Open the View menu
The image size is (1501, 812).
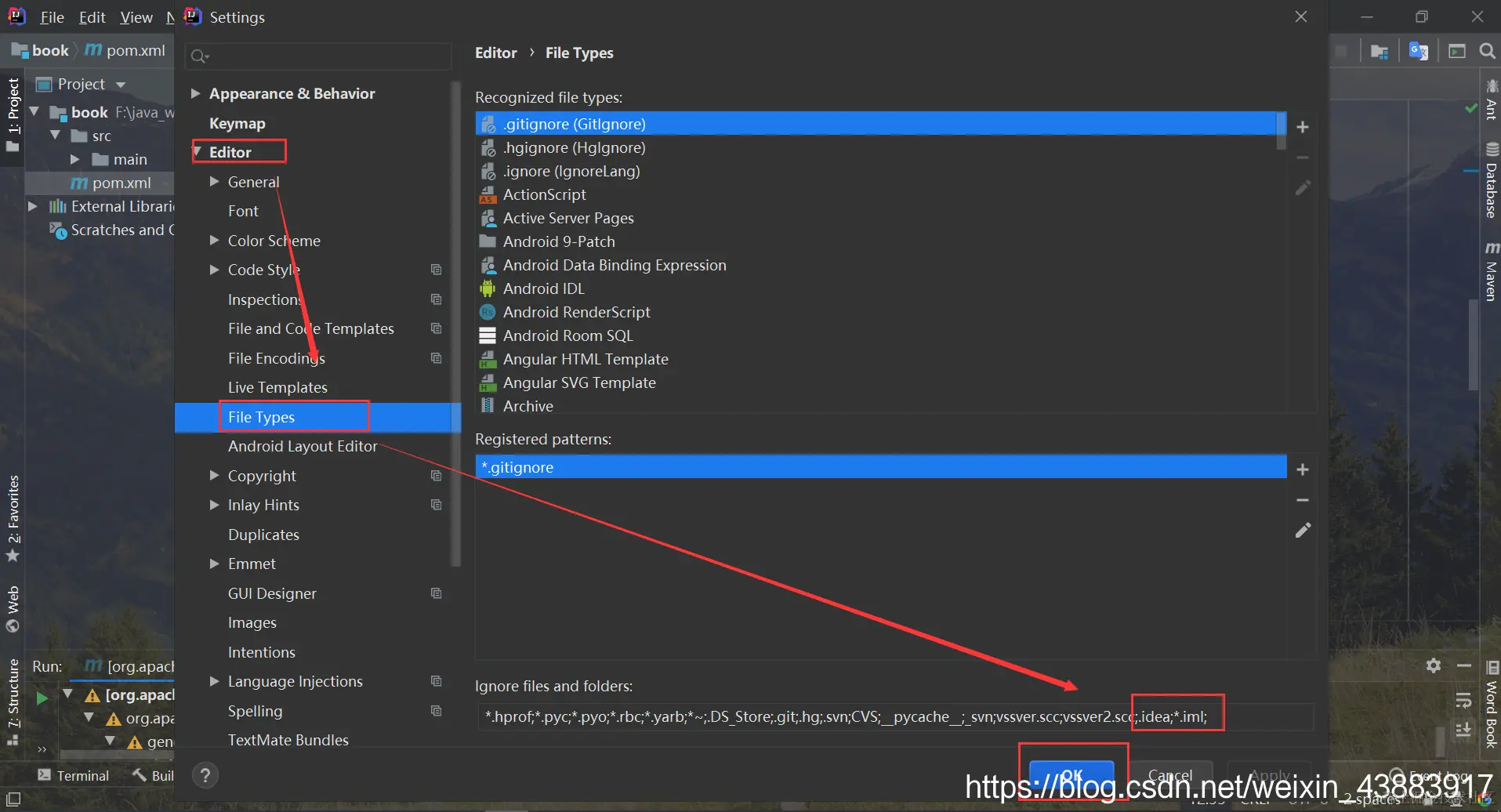click(x=136, y=17)
